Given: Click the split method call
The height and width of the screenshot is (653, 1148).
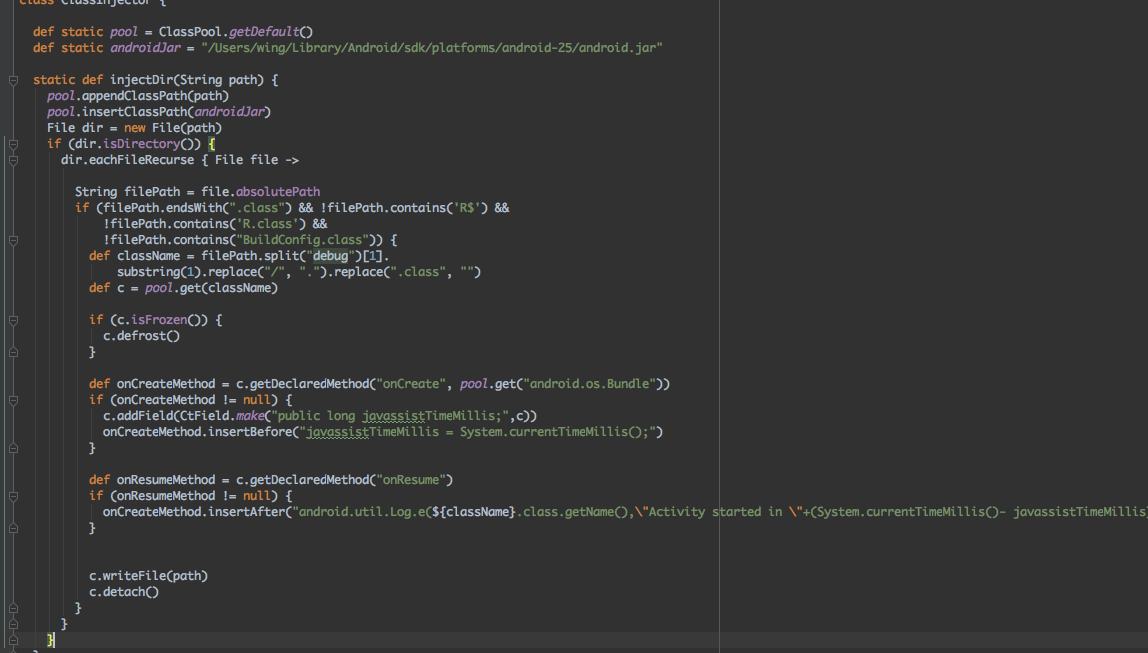Looking at the screenshot, I should click(281, 256).
